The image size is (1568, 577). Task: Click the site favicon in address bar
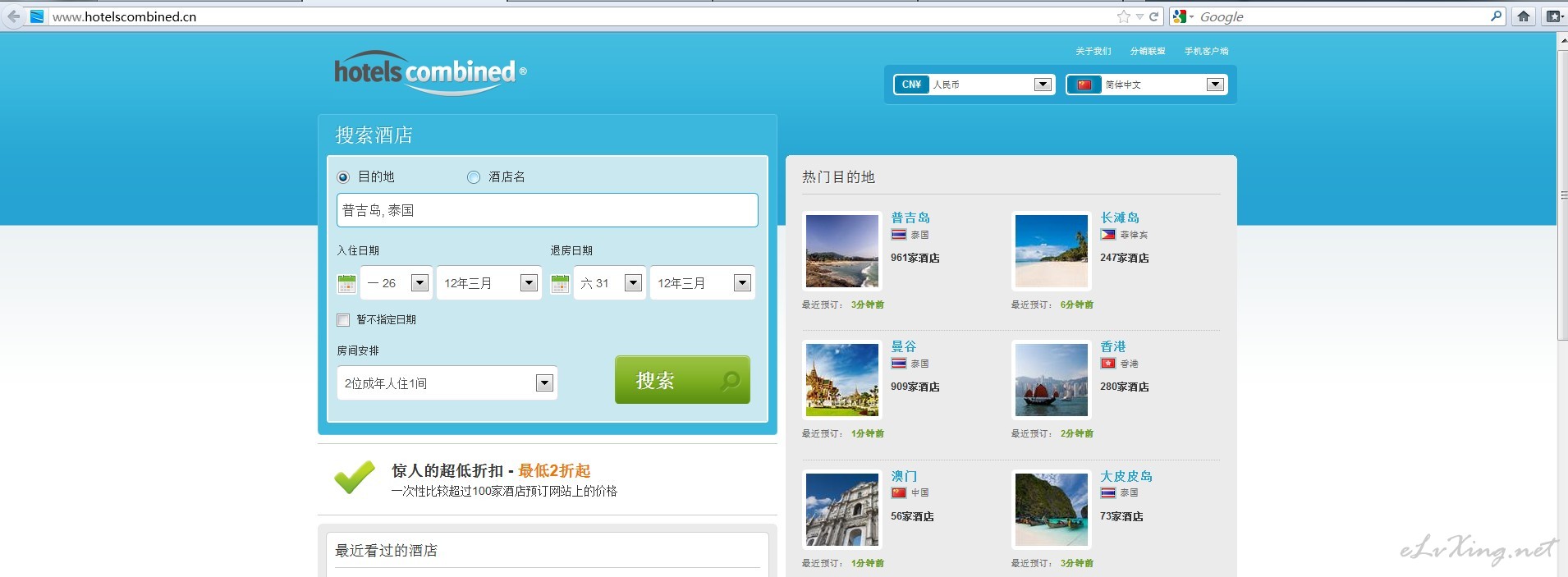pyautogui.click(x=37, y=16)
